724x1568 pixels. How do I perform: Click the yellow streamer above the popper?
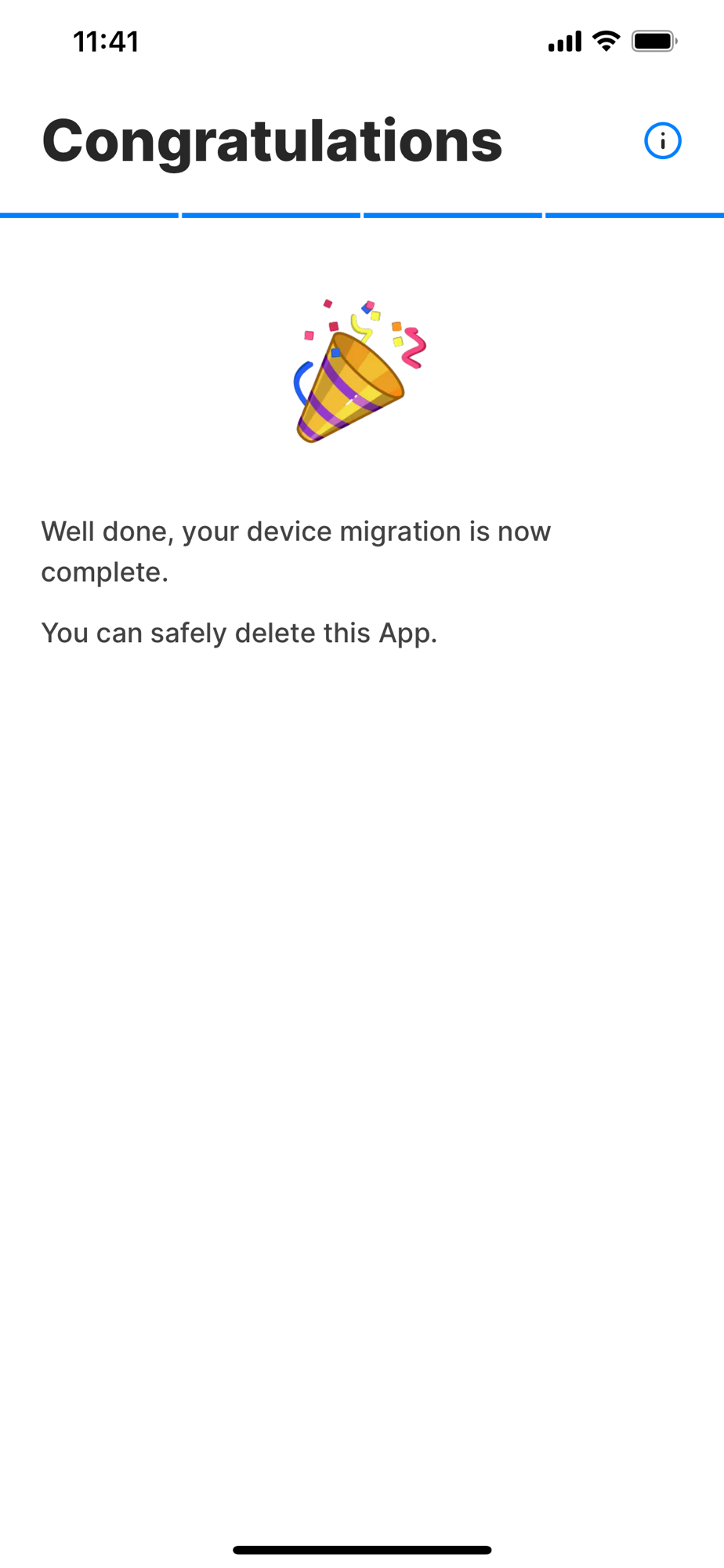click(361, 328)
